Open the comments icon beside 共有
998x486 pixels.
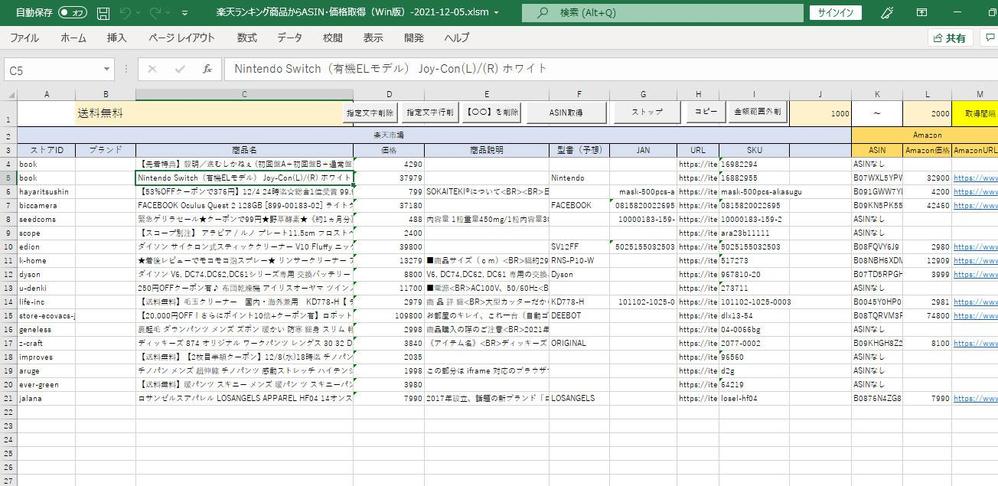tap(989, 38)
